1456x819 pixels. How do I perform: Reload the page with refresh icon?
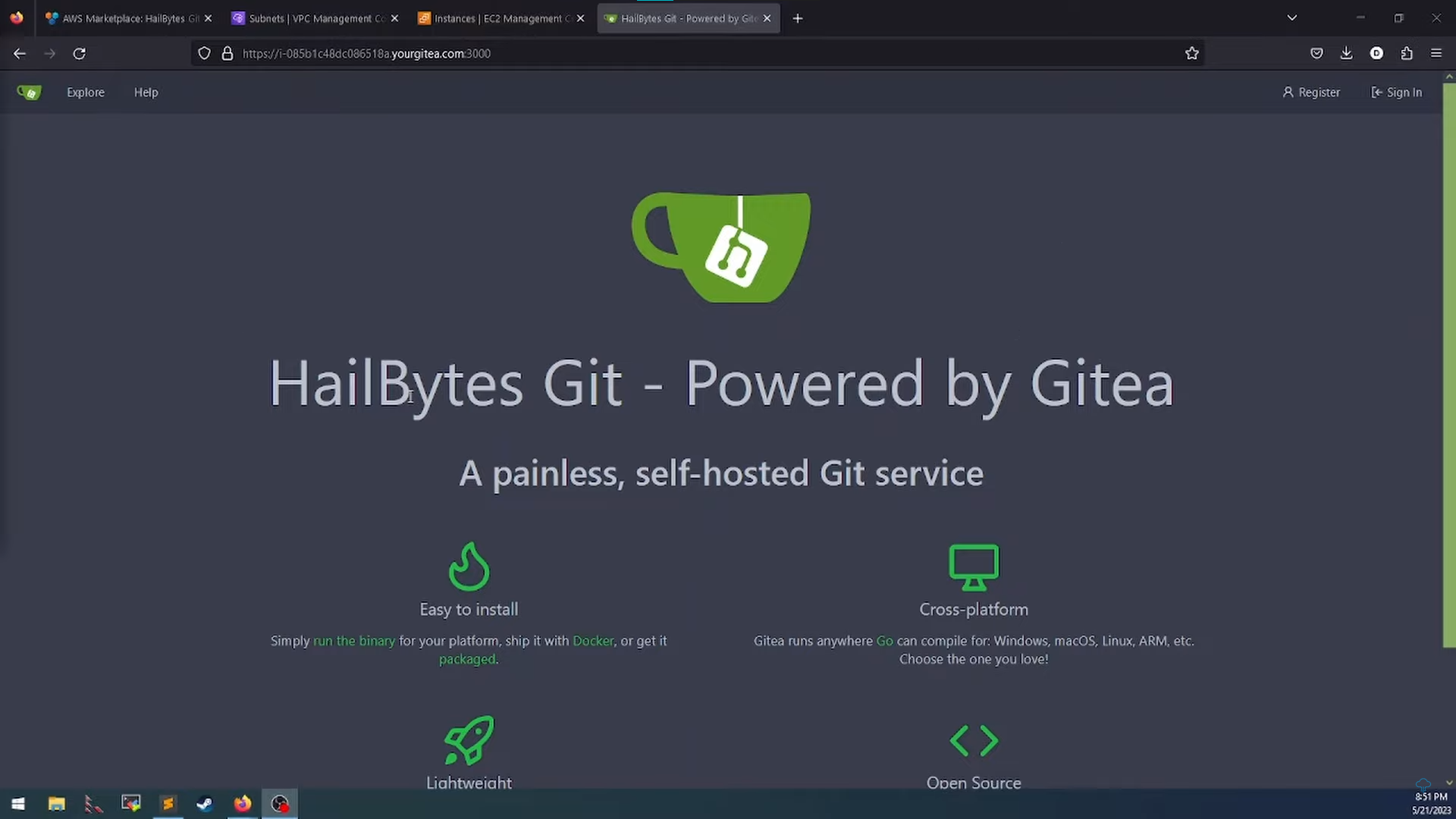click(79, 54)
